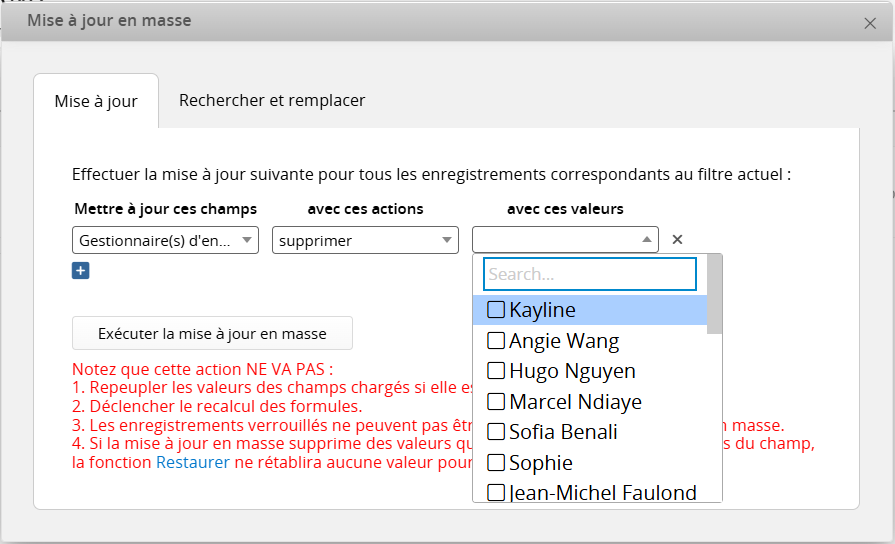Image resolution: width=895 pixels, height=544 pixels.
Task: Click the blue plus add-field icon
Action: coord(81,271)
